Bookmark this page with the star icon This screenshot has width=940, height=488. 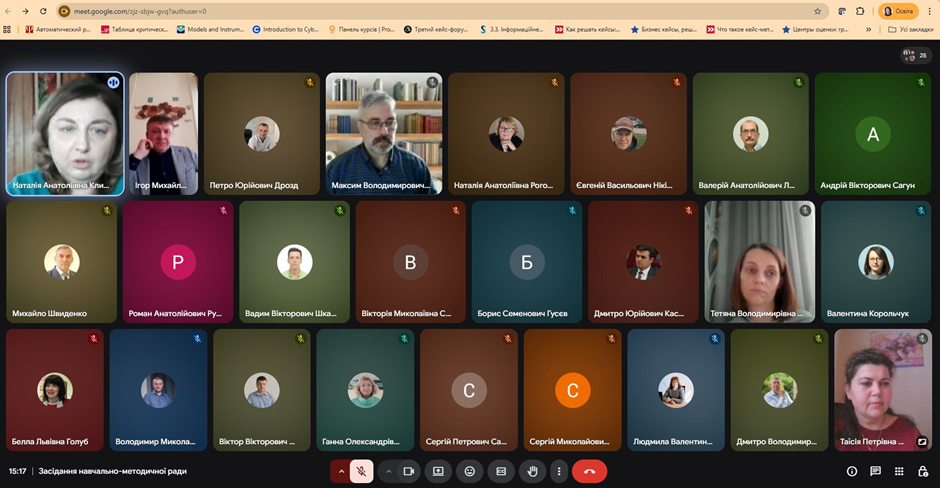click(x=818, y=11)
